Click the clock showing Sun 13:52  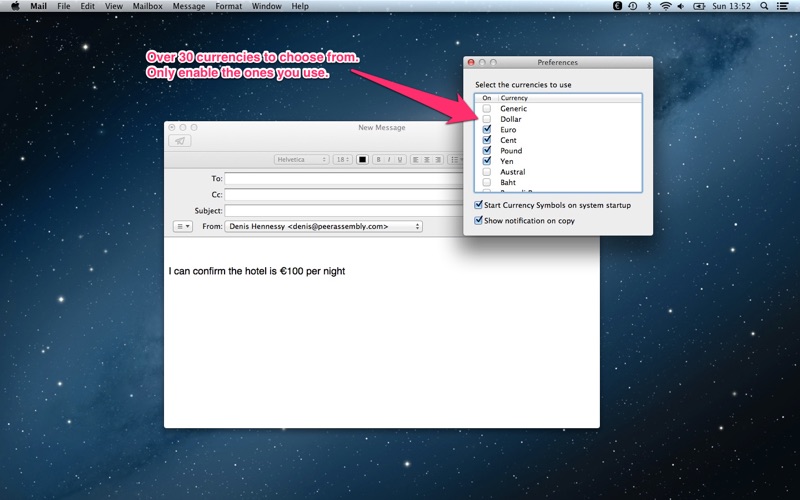[x=731, y=6]
